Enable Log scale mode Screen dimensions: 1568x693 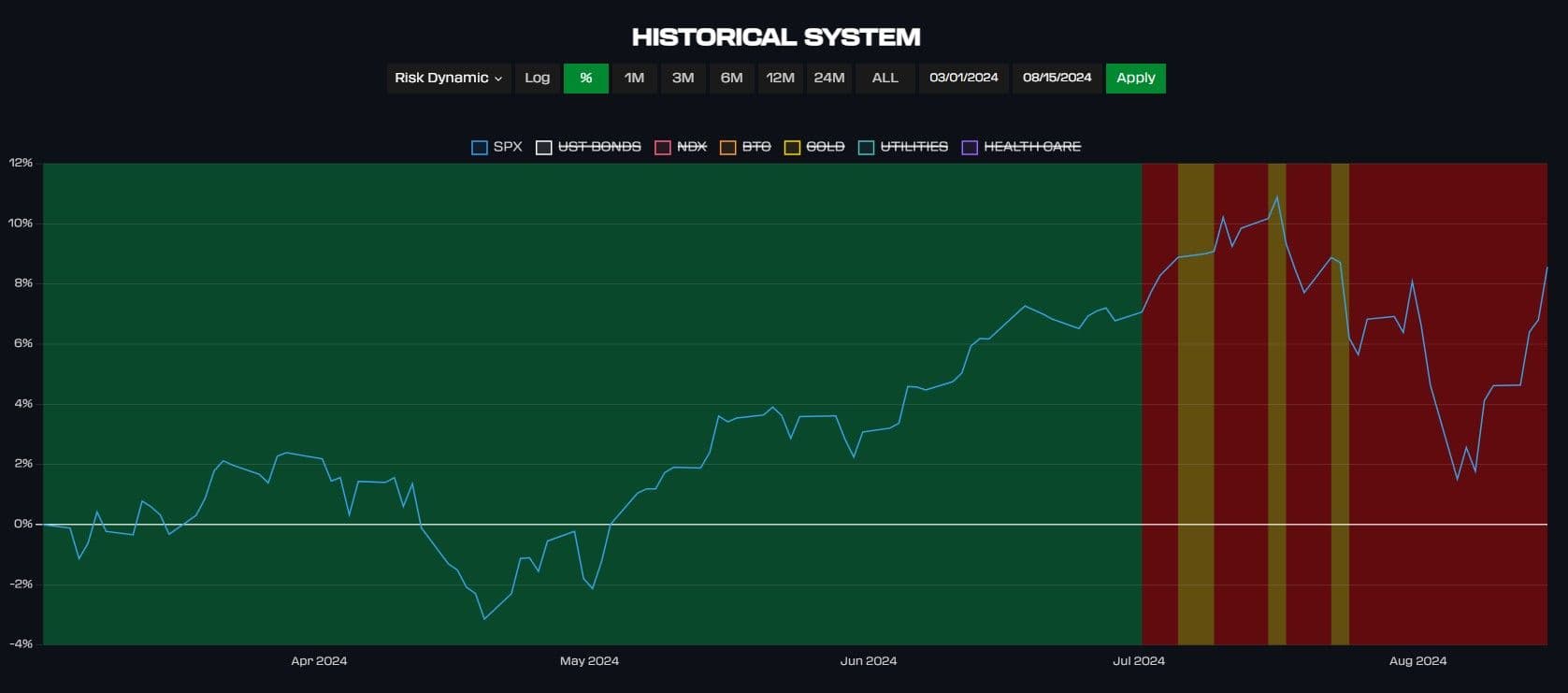tap(537, 78)
